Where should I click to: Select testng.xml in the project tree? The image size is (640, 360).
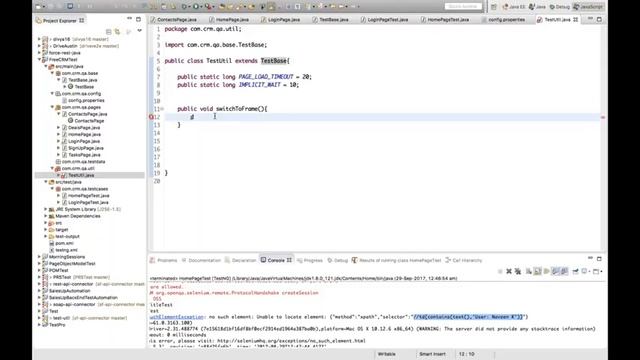66,250
